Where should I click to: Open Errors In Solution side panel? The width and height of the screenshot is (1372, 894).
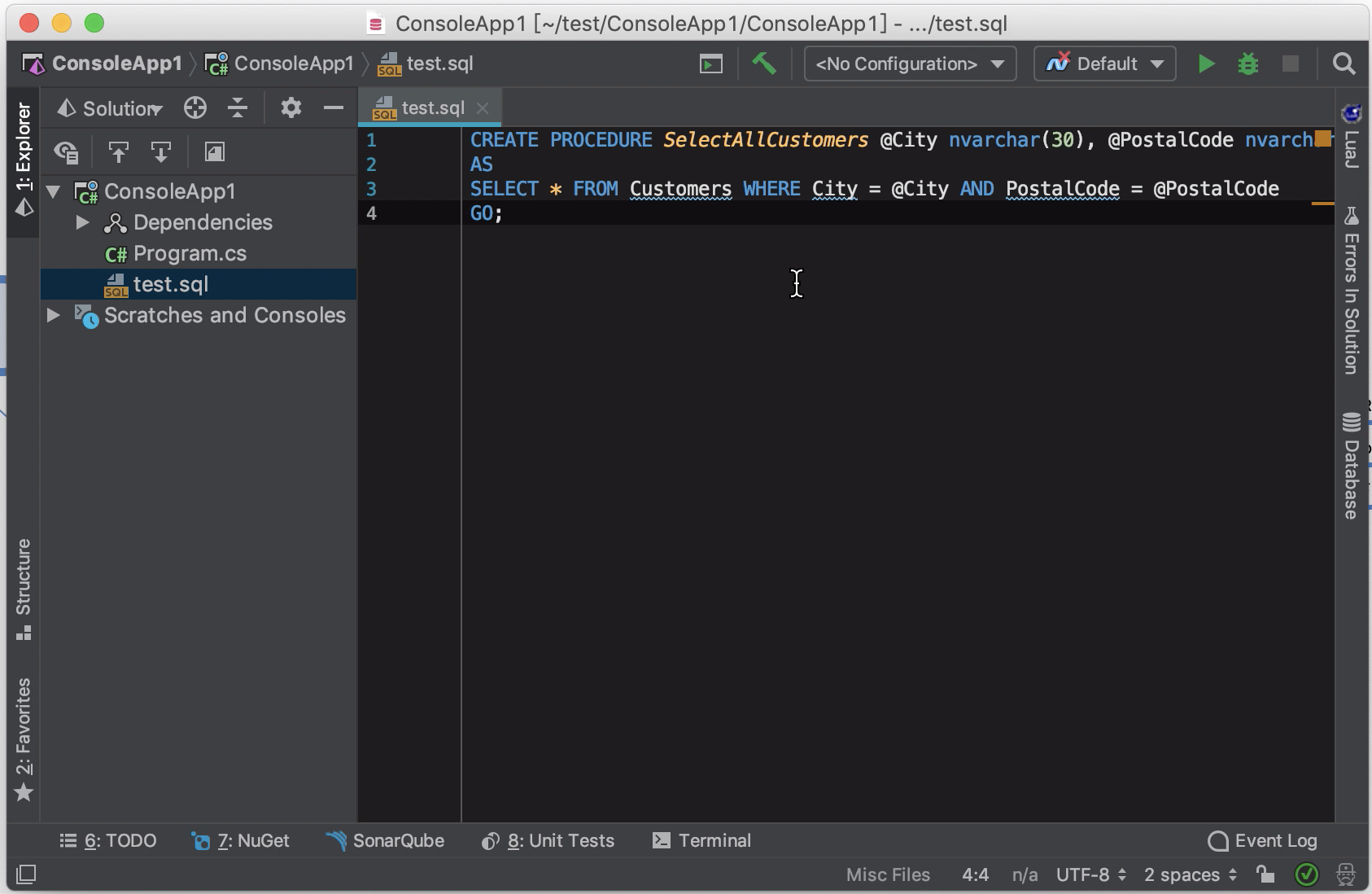point(1352,291)
